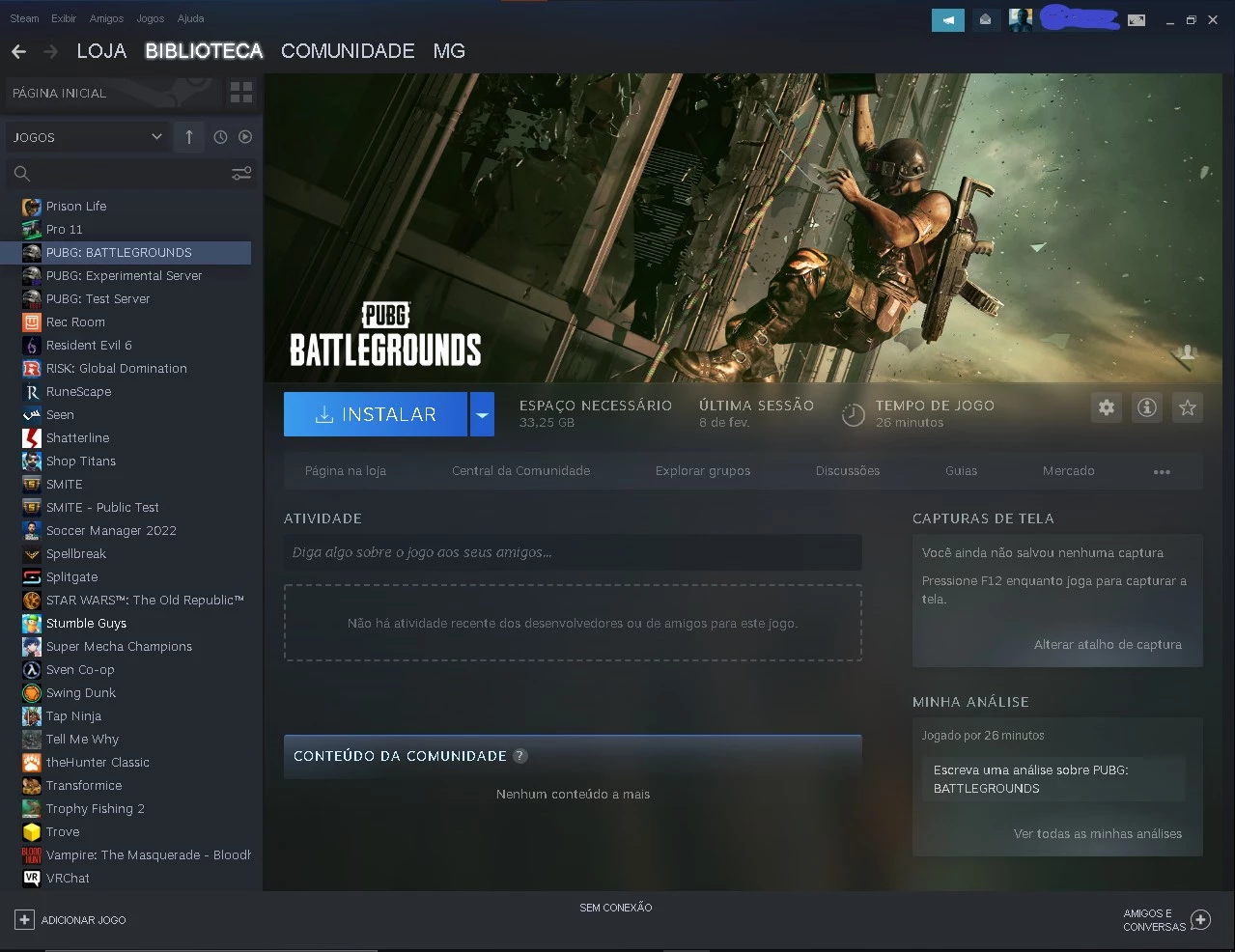1235x952 pixels.
Task: Open advanced library filter options
Action: (241, 174)
